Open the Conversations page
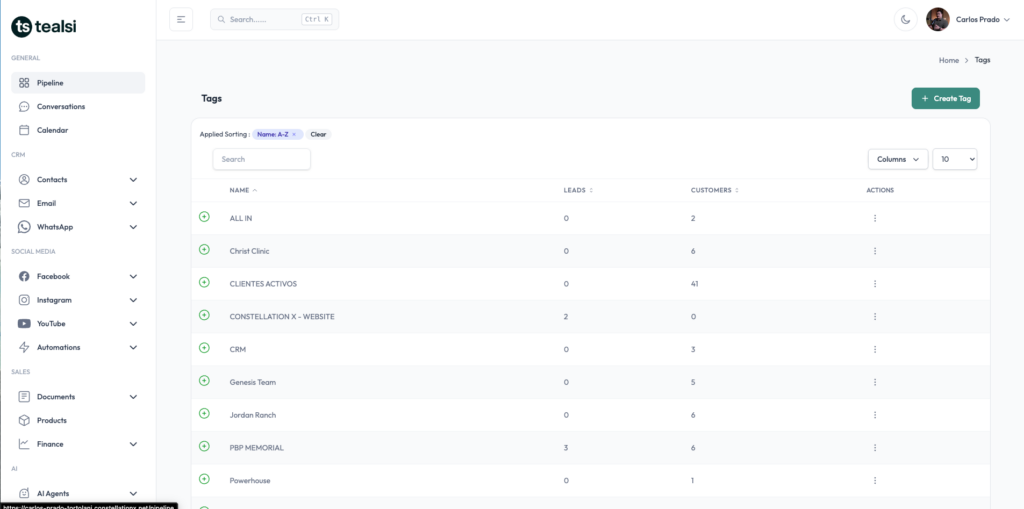The height and width of the screenshot is (509, 1024). [60, 106]
